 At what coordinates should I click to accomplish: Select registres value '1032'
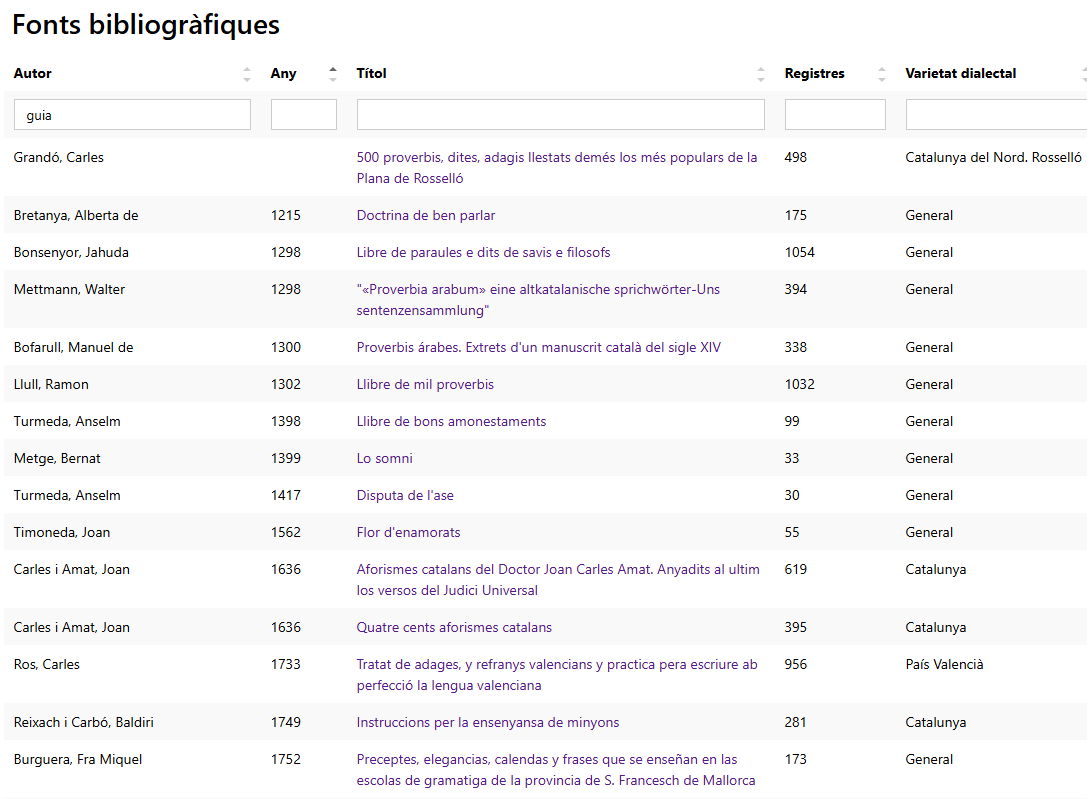coord(799,385)
